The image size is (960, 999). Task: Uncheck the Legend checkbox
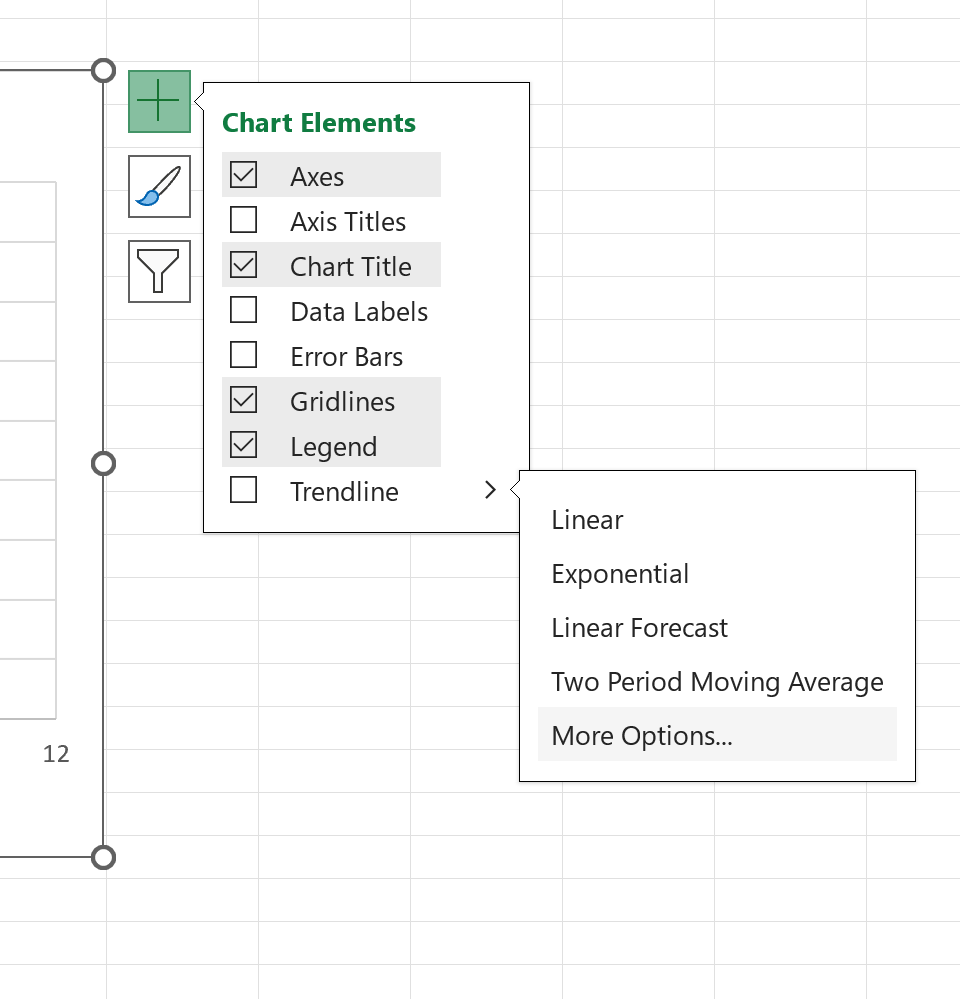(243, 445)
